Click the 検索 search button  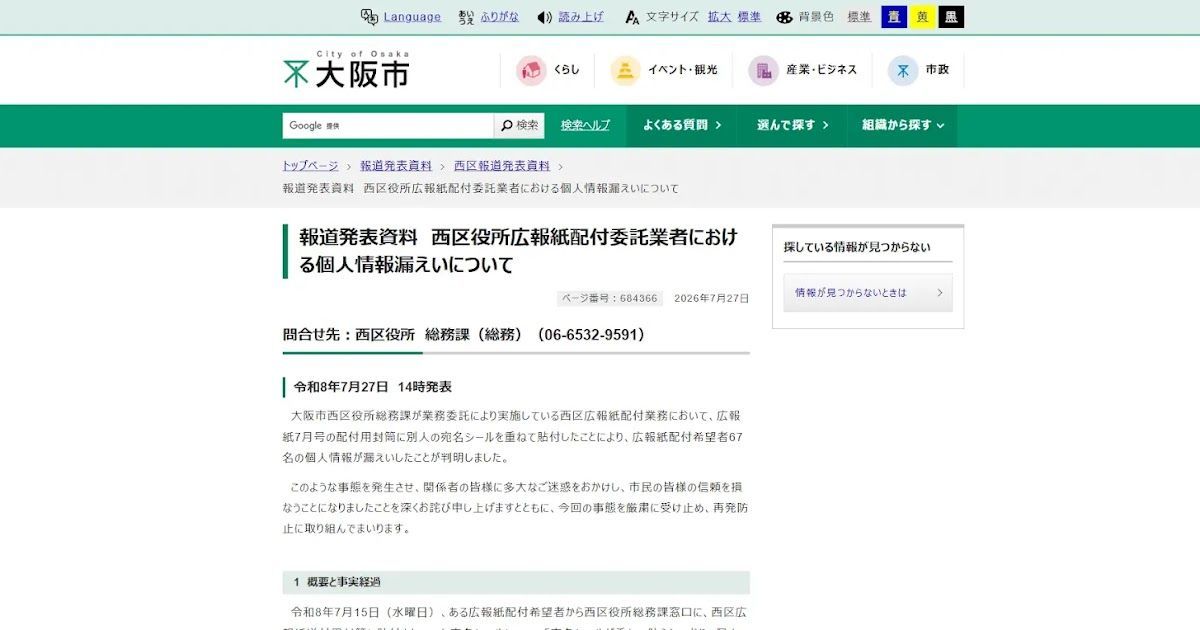[519, 125]
